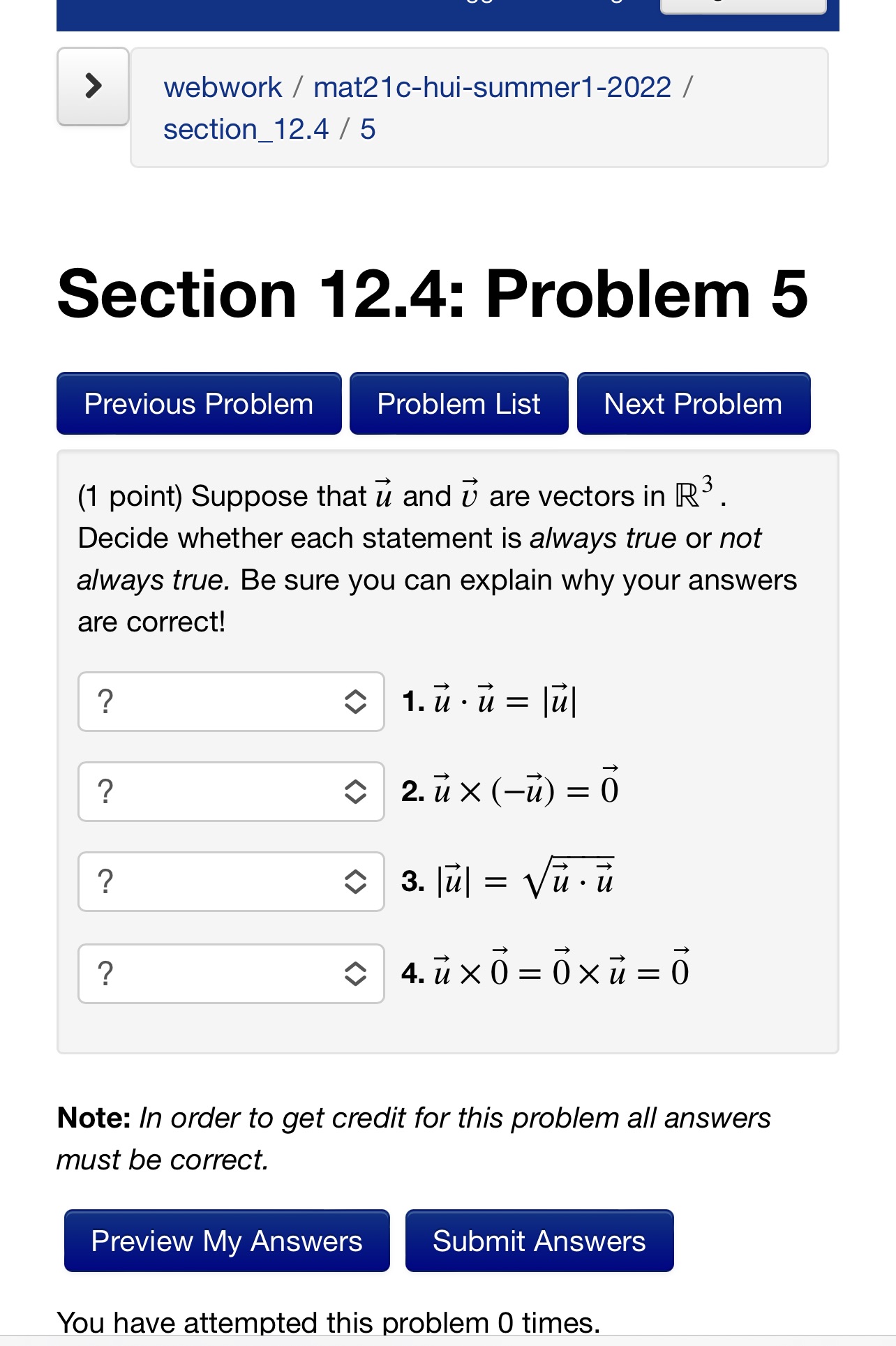Click the chevron icon beside statement 2 selector
This screenshot has height=1346, width=896.
pyautogui.click(x=357, y=791)
